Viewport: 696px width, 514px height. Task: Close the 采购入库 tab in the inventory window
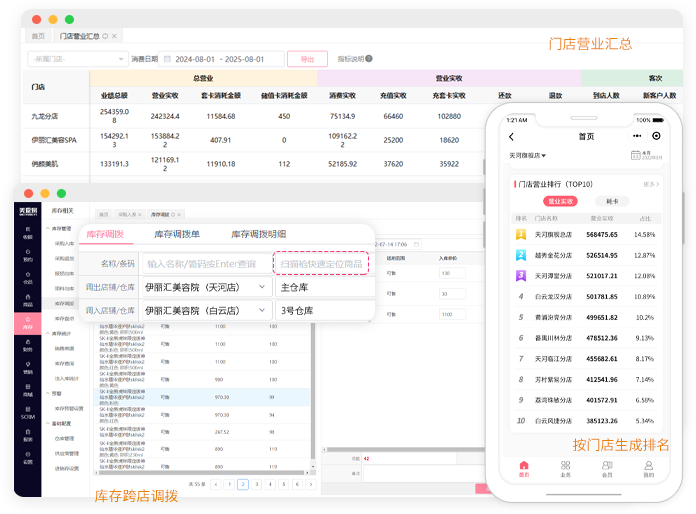(140, 214)
